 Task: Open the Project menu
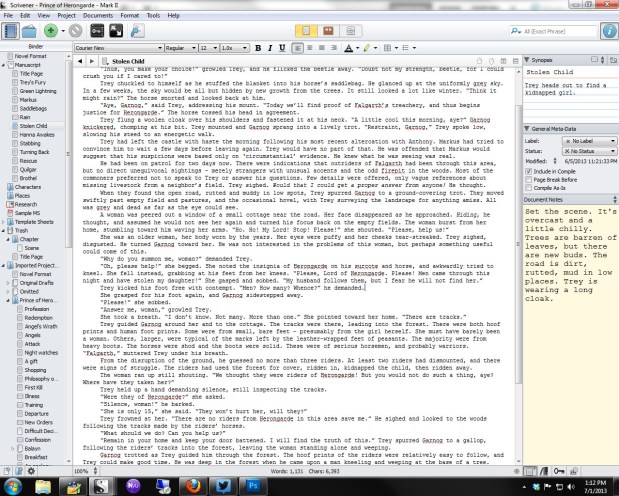(x=66, y=15)
